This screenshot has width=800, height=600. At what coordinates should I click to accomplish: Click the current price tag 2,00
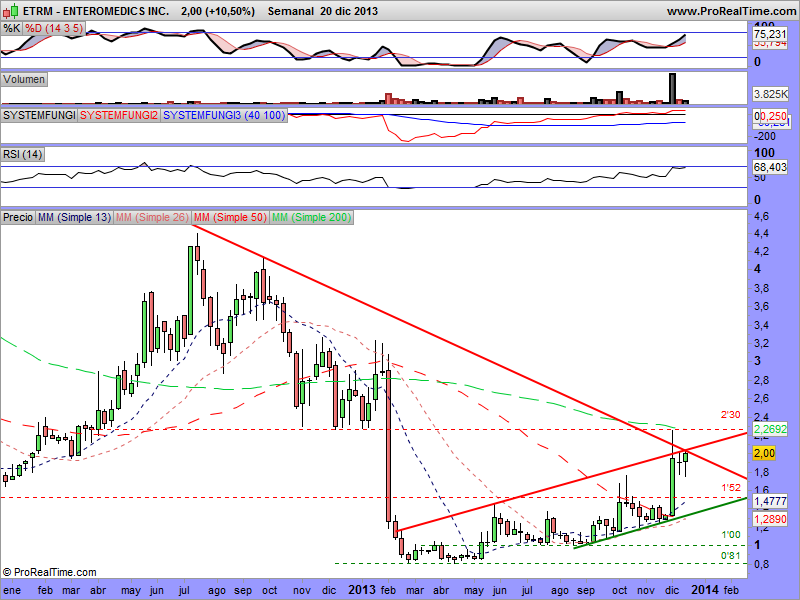[x=764, y=453]
